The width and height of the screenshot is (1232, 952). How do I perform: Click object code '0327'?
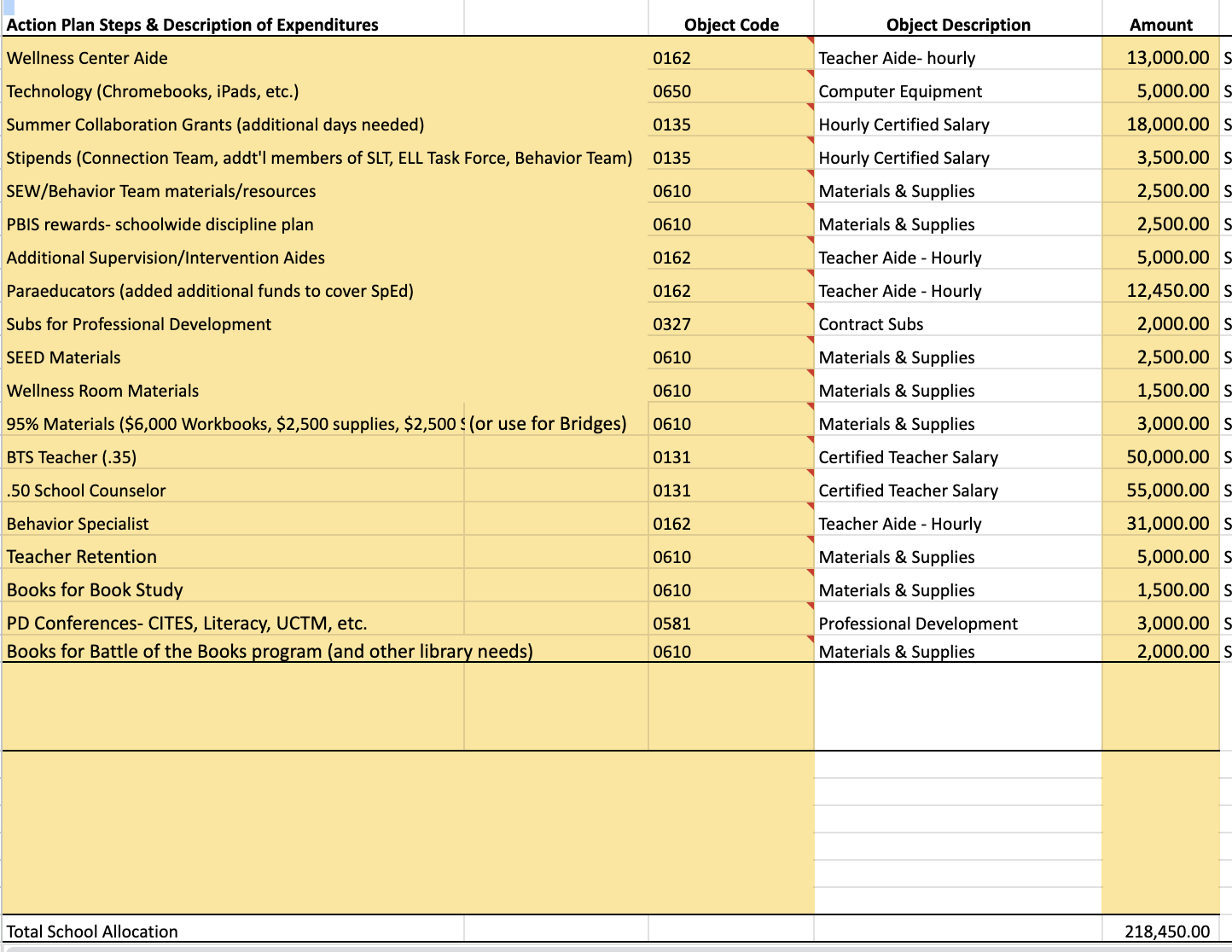(672, 324)
